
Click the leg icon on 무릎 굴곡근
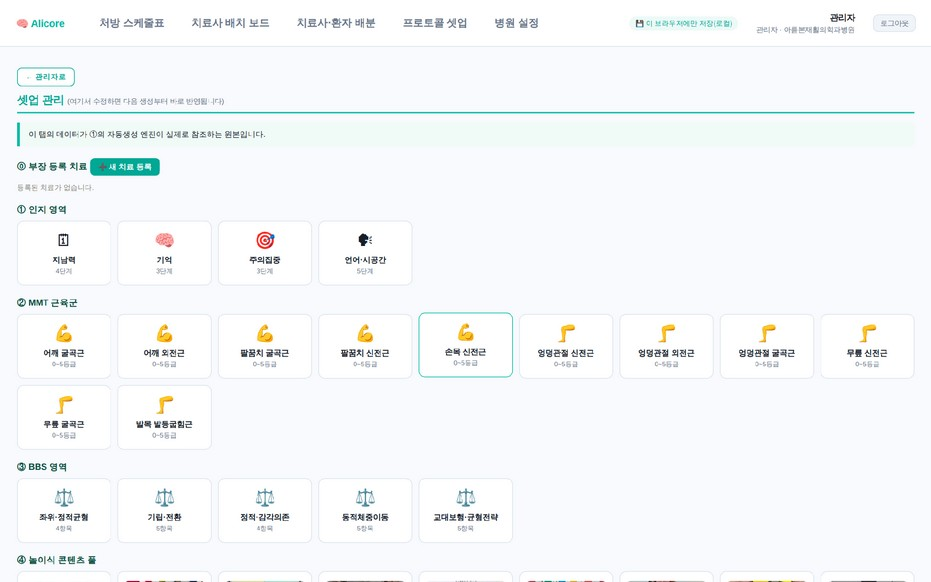click(64, 404)
